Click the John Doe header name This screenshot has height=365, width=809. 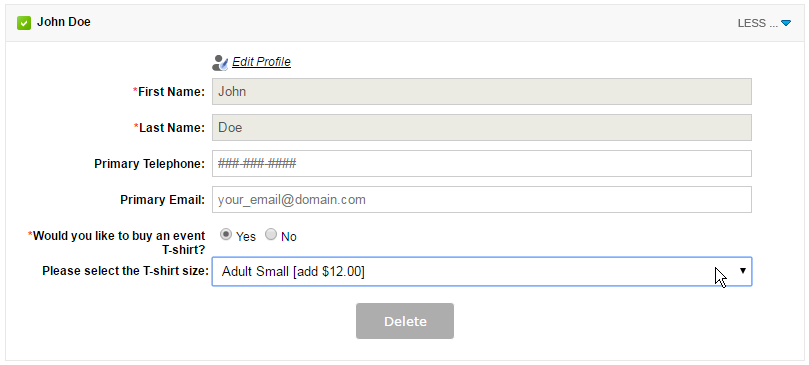click(x=63, y=22)
